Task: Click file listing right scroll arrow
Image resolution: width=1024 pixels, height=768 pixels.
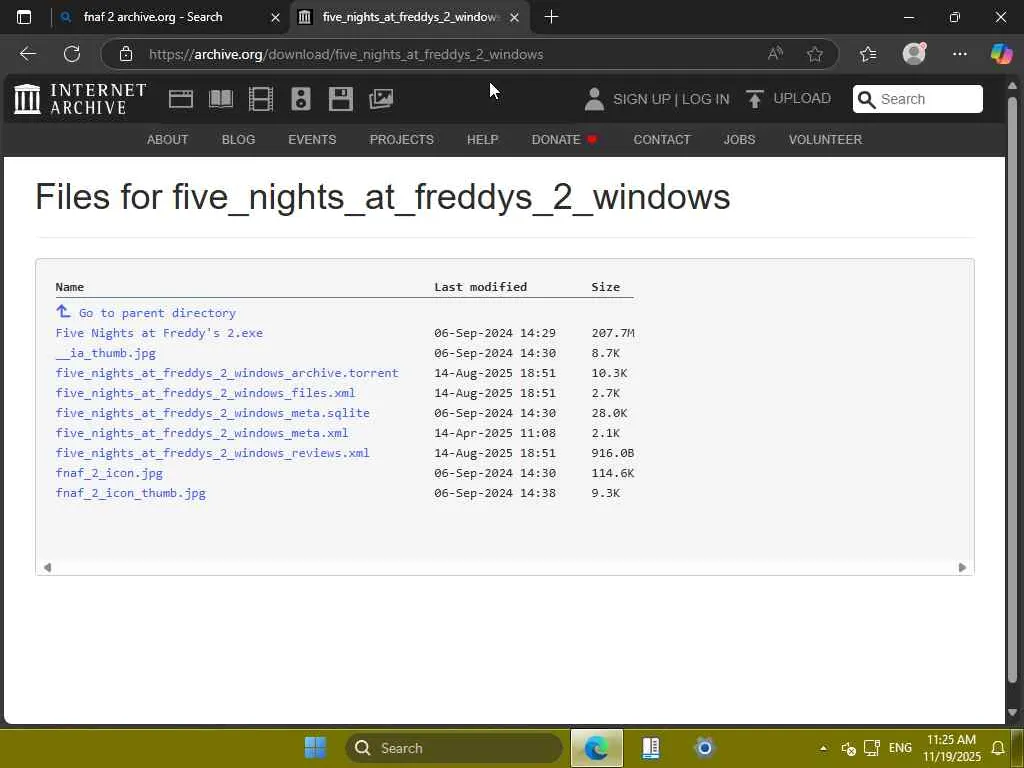Action: (962, 568)
